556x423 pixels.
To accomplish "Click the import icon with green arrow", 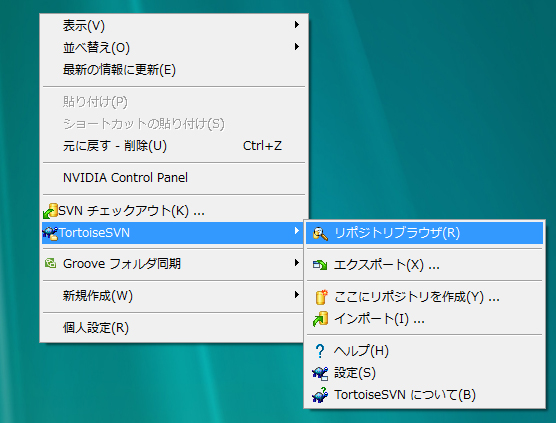I will click(320, 319).
